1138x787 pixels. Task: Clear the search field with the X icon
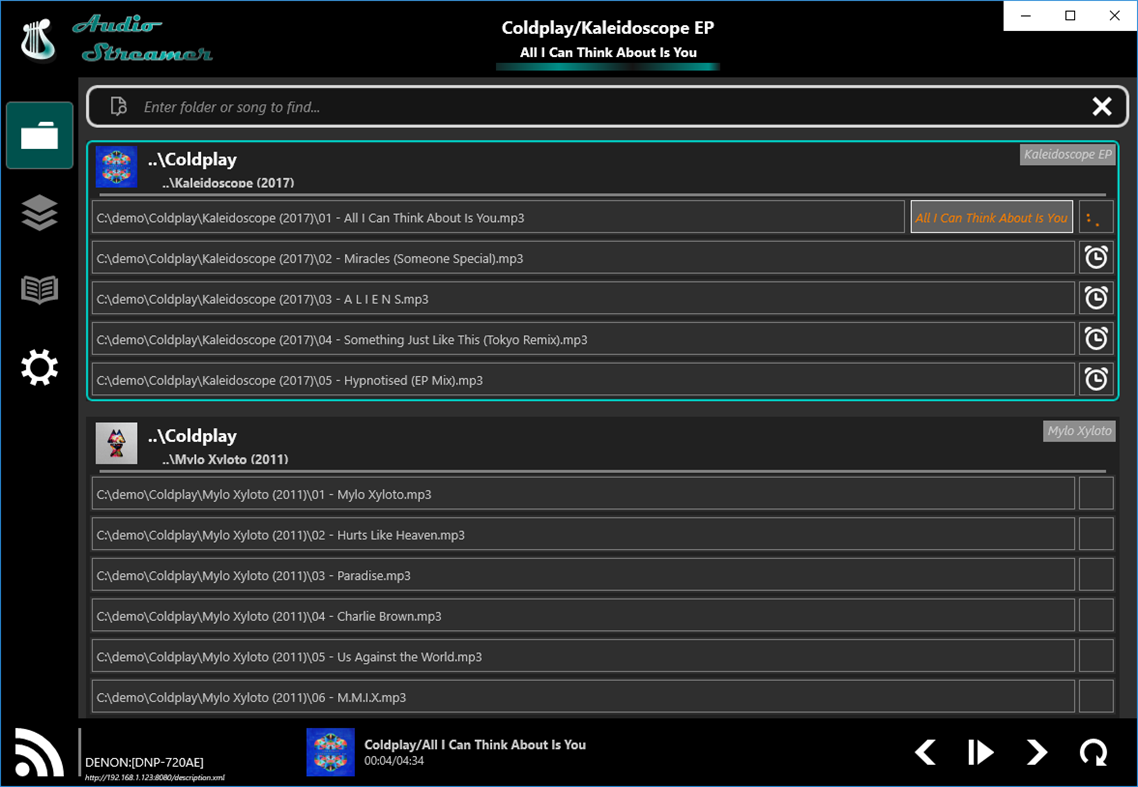(x=1103, y=105)
